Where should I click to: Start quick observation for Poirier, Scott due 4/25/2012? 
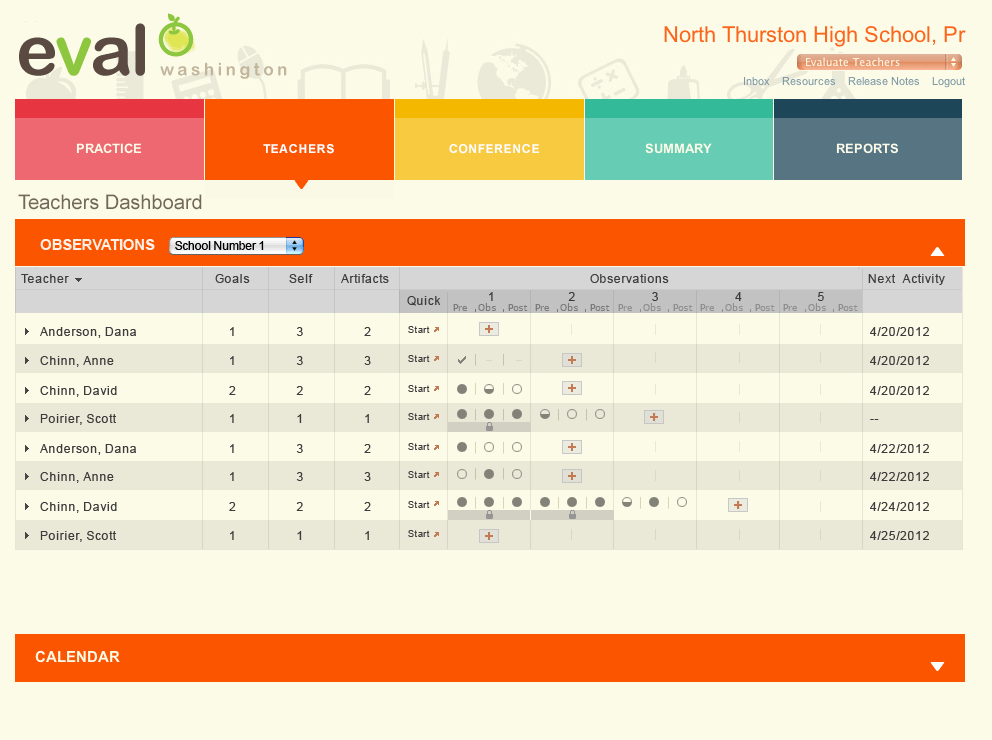point(423,534)
